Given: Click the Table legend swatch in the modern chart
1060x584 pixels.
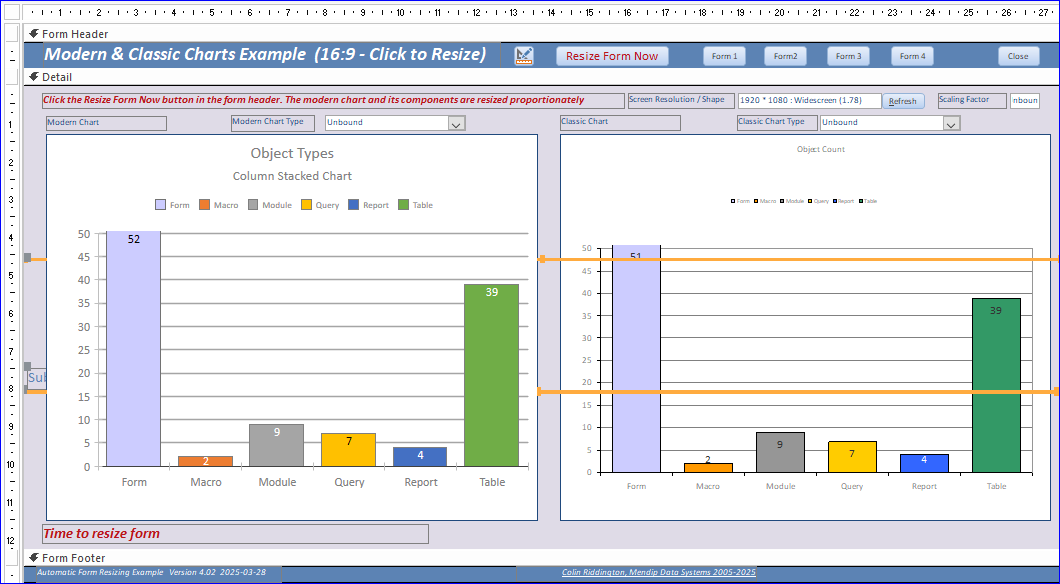Looking at the screenshot, I should [404, 205].
